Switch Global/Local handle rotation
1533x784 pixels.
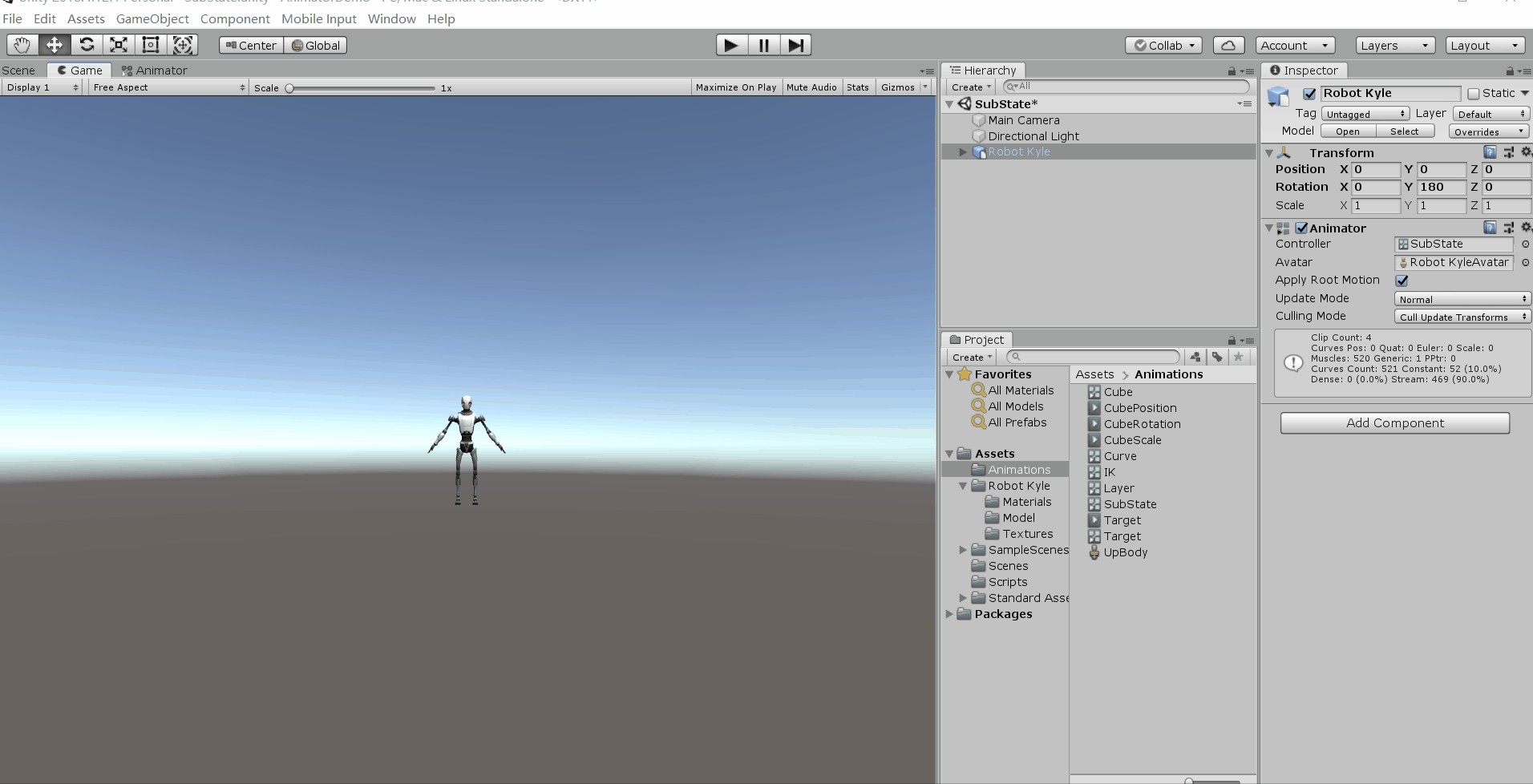pyautogui.click(x=315, y=46)
